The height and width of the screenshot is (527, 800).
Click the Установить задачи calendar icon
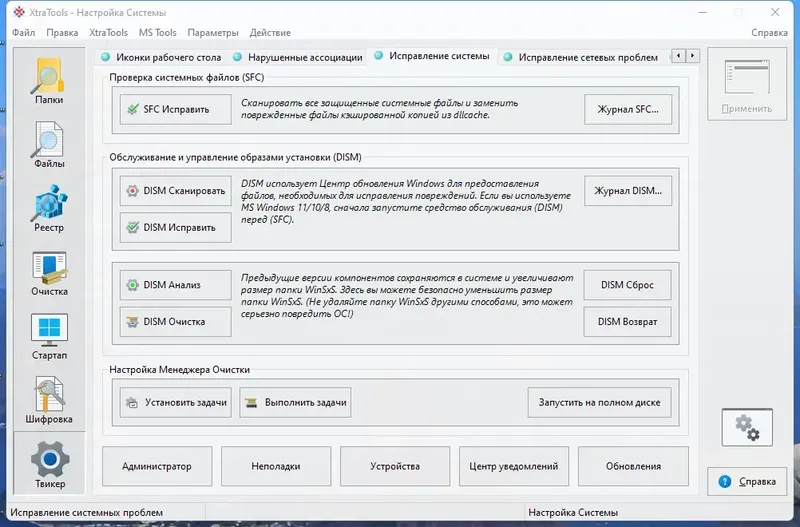coord(132,403)
